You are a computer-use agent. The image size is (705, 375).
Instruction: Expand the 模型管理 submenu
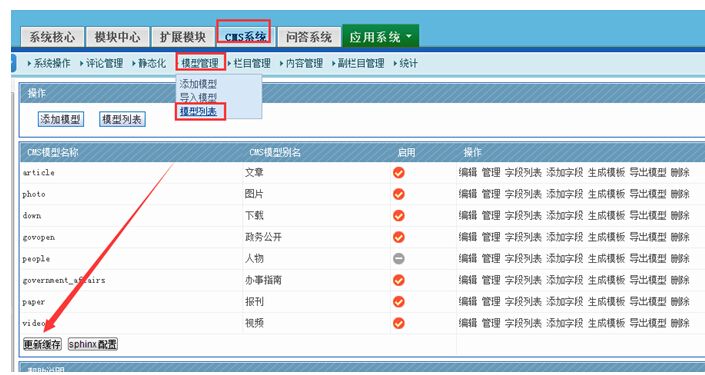pos(200,63)
